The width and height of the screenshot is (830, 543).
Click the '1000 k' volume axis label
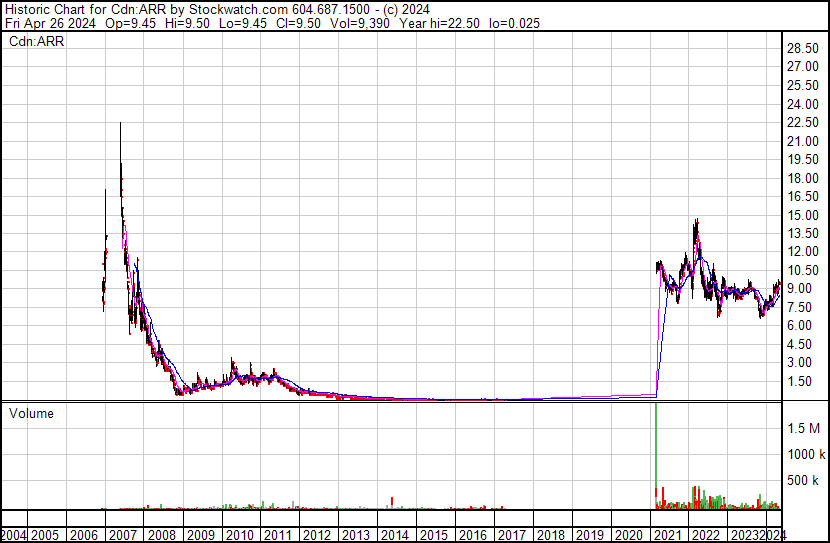pyautogui.click(x=806, y=454)
